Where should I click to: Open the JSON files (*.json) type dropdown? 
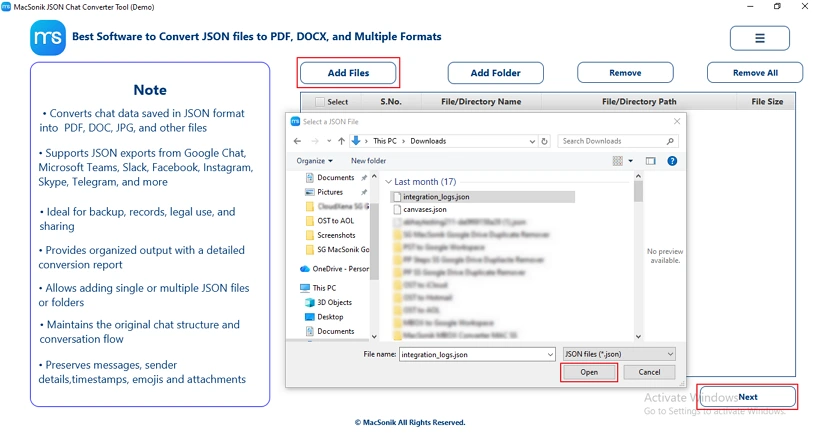[x=619, y=354]
